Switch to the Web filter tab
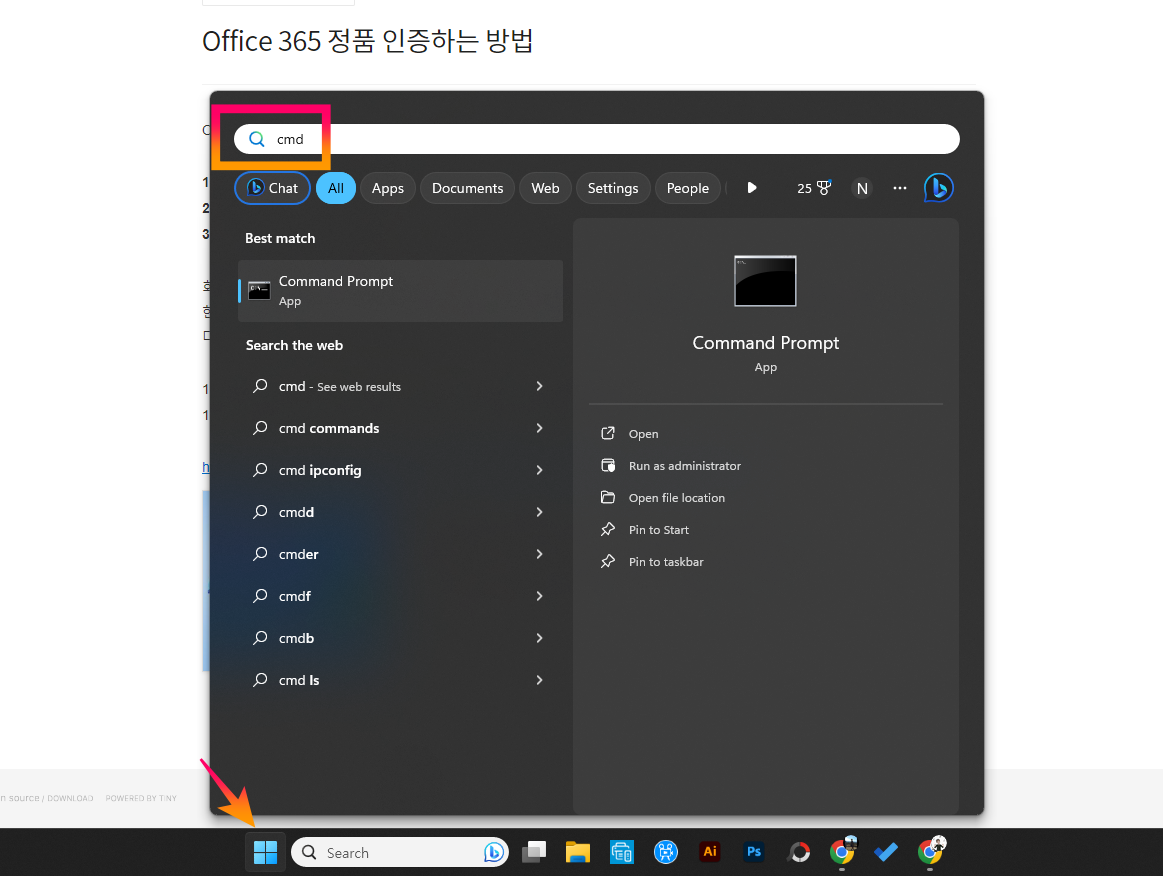The width and height of the screenshot is (1163, 876). pyautogui.click(x=545, y=188)
